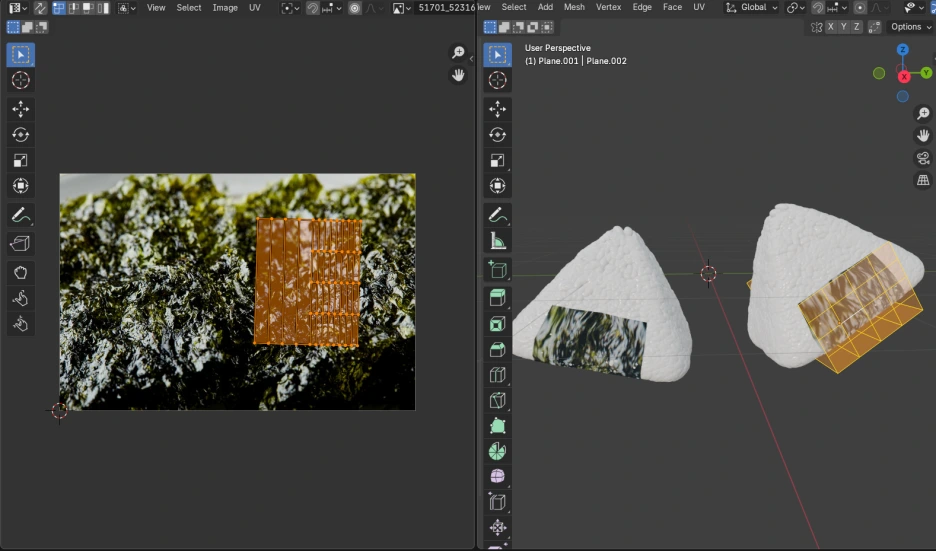The width and height of the screenshot is (936, 551).
Task: Activate the Measure tool in 3D viewport
Action: tap(498, 241)
